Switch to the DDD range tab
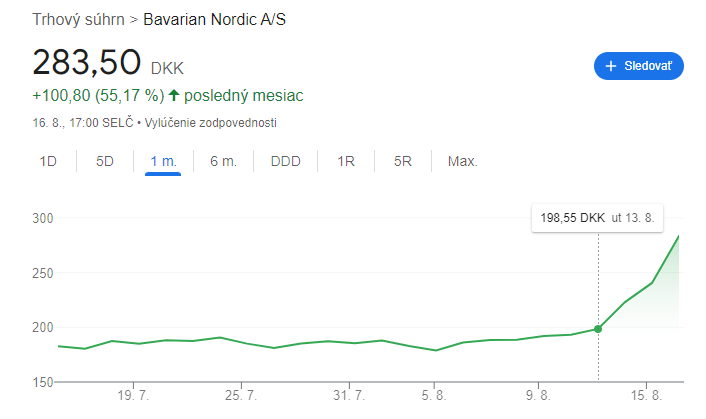 tap(285, 161)
